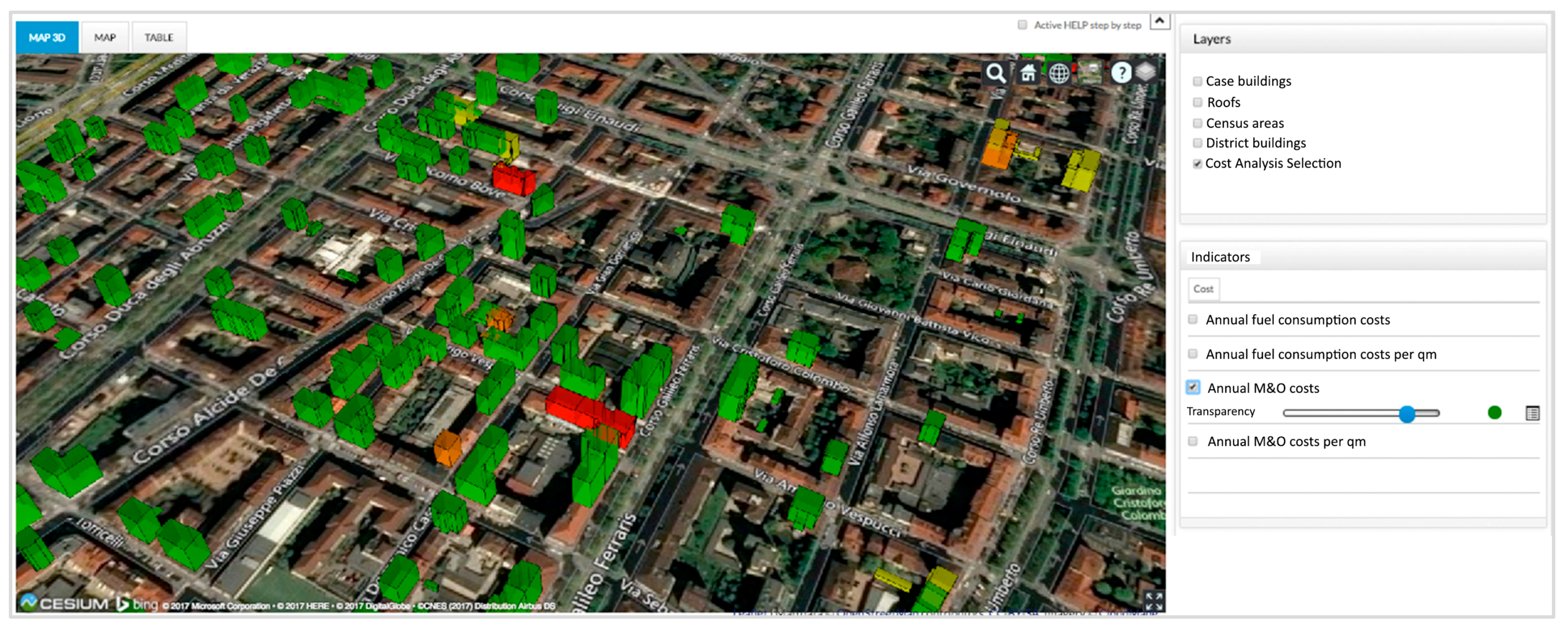This screenshot has width=1568, height=628.
Task: Enable Active HELP step by step
Action: click(x=1023, y=25)
